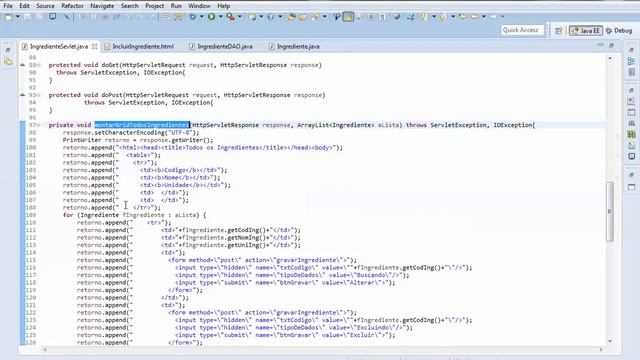Open the previous annotation dropdown arrow

(452, 17)
